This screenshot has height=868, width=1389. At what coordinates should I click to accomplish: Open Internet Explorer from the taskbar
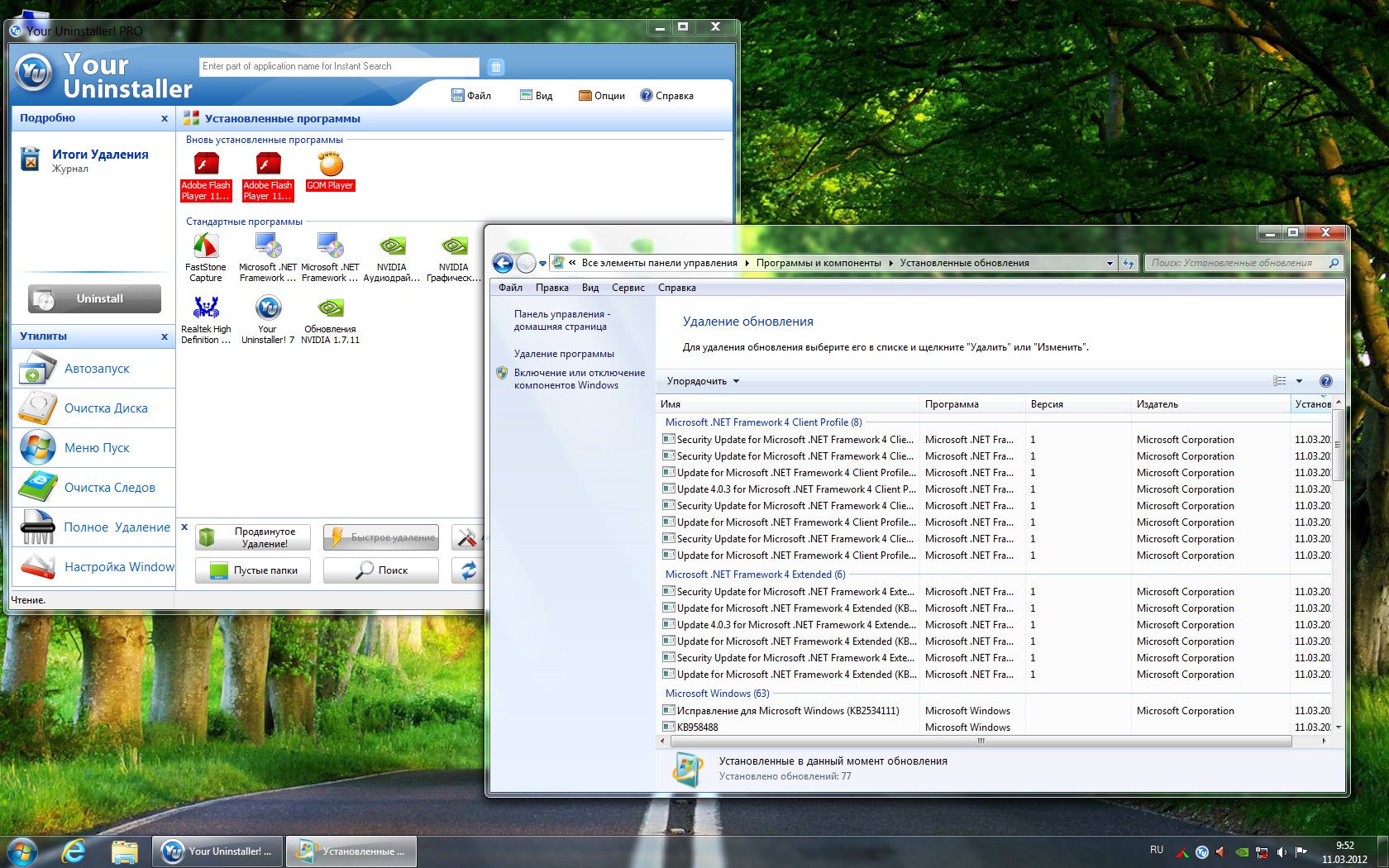74,851
